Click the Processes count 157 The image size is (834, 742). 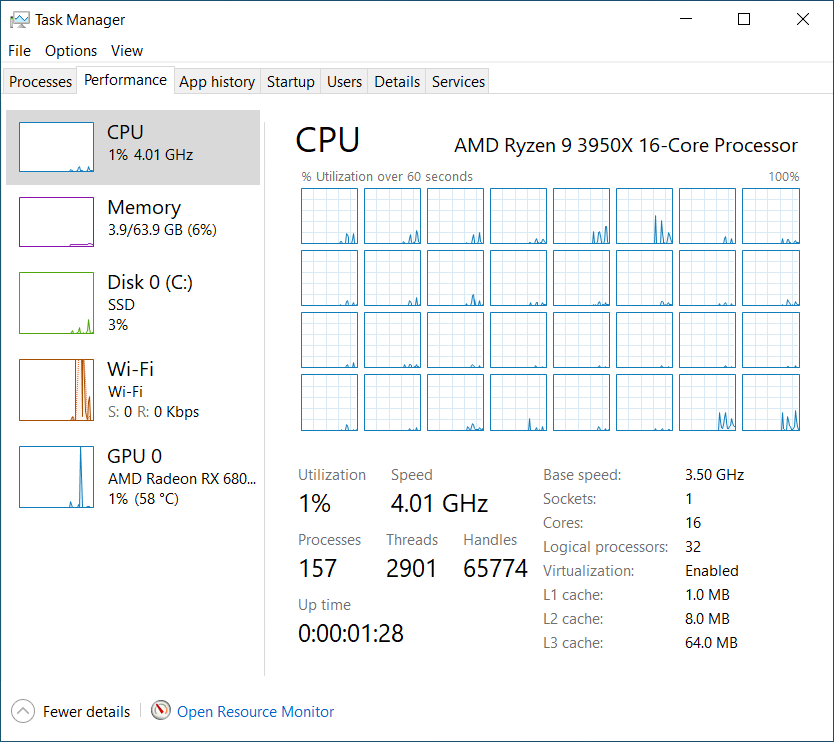318,568
